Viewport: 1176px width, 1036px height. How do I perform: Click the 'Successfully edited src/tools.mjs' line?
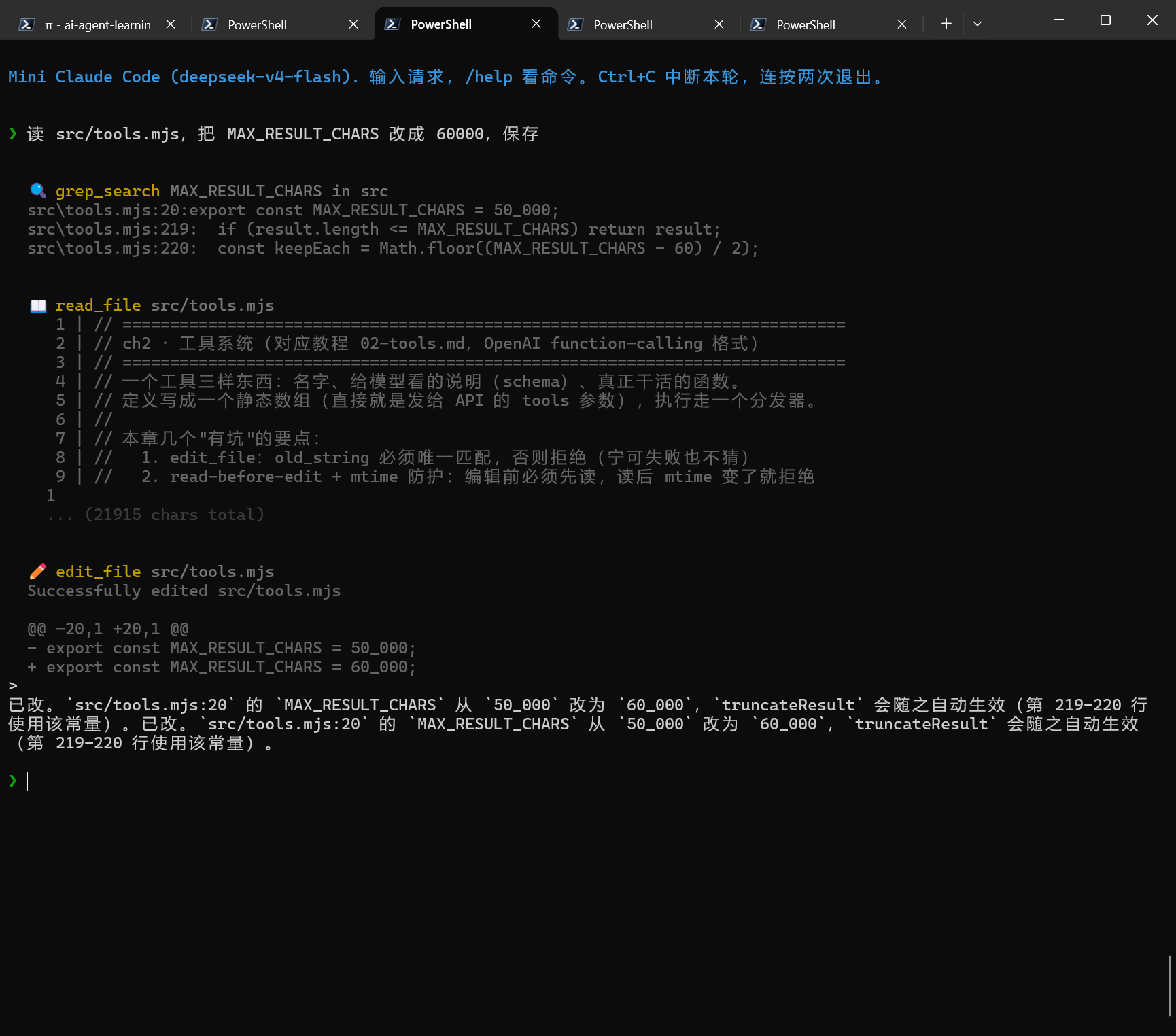pos(184,591)
